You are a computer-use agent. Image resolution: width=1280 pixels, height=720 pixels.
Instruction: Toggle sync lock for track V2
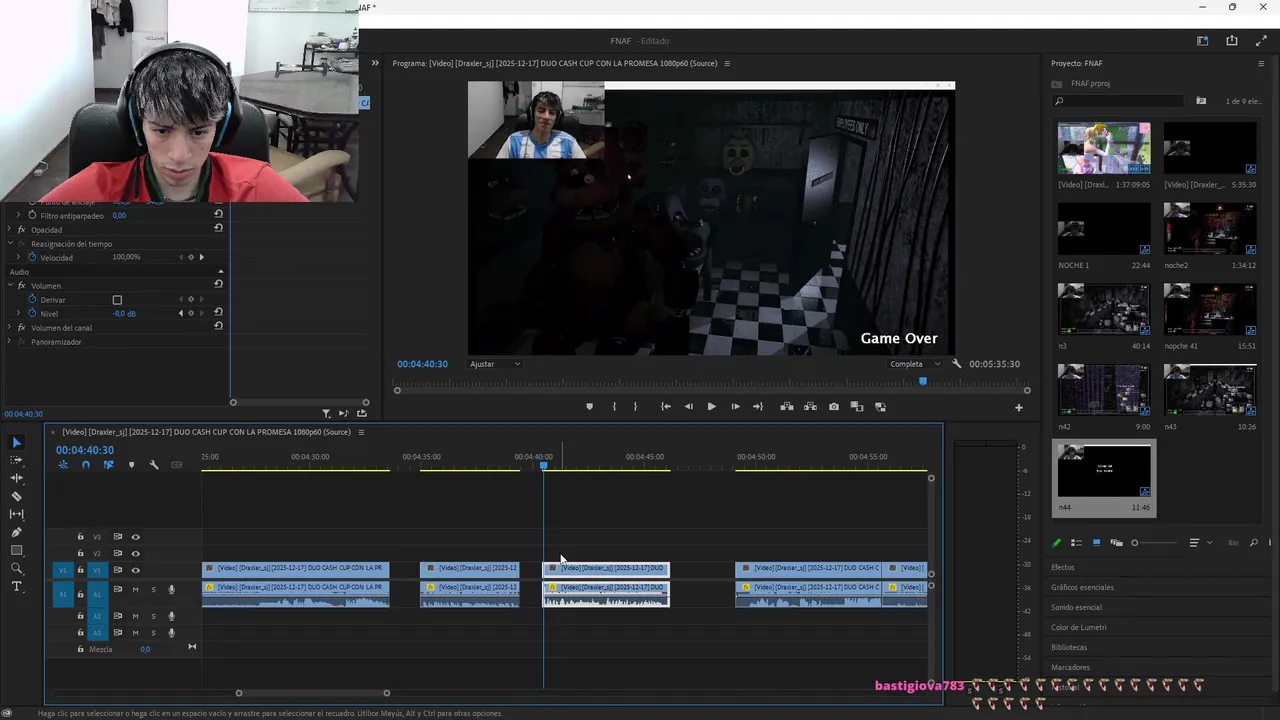click(x=117, y=553)
